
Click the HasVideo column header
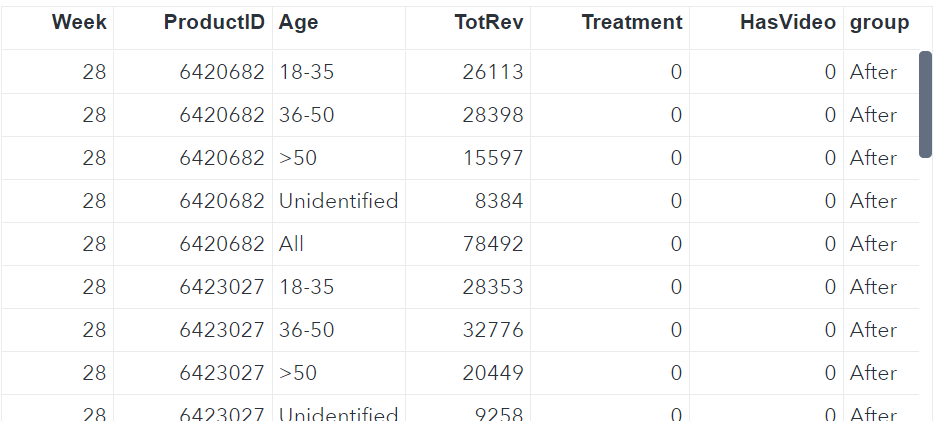[787, 23]
